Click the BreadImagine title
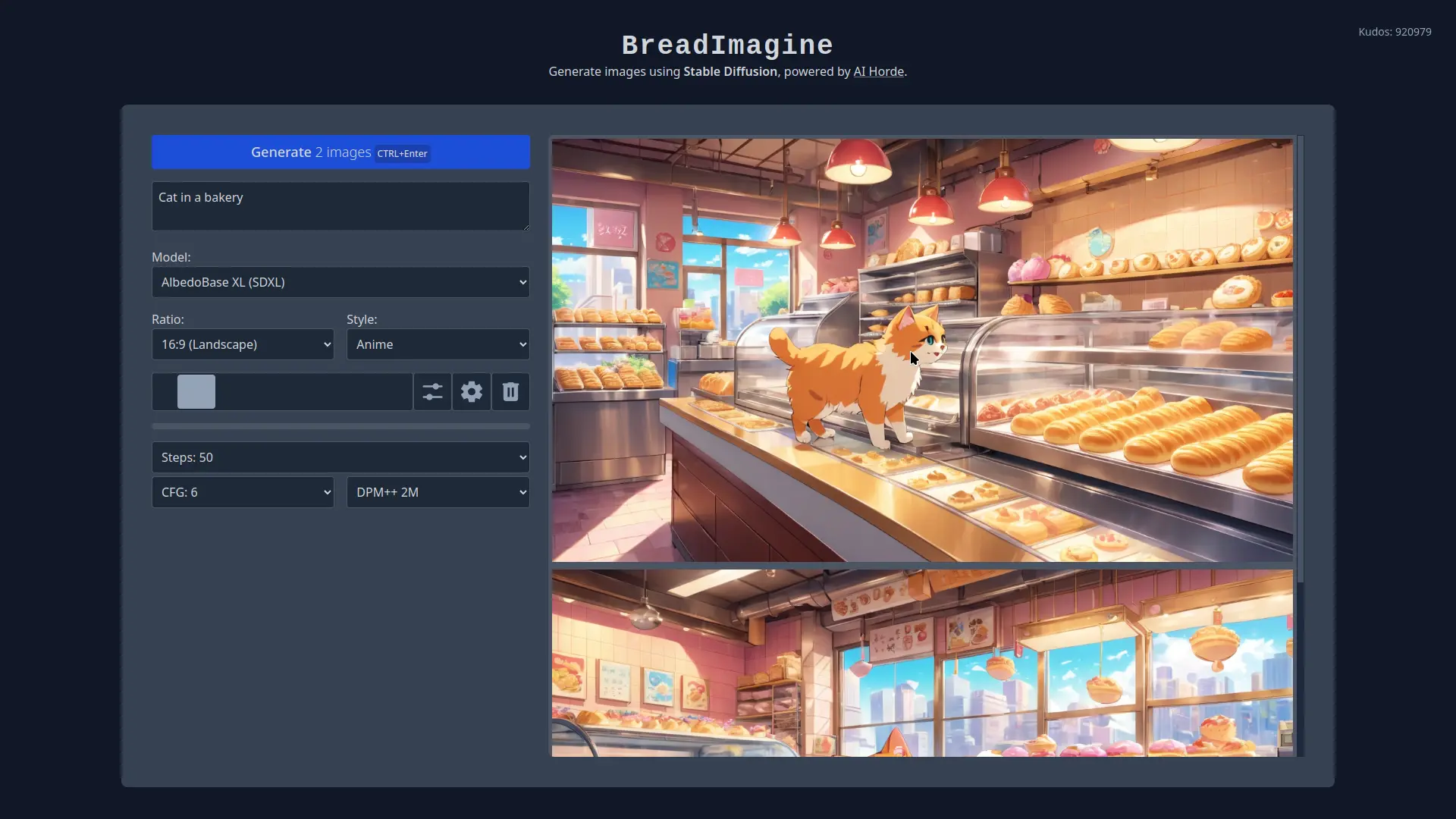Viewport: 1456px width, 819px height. (x=727, y=45)
